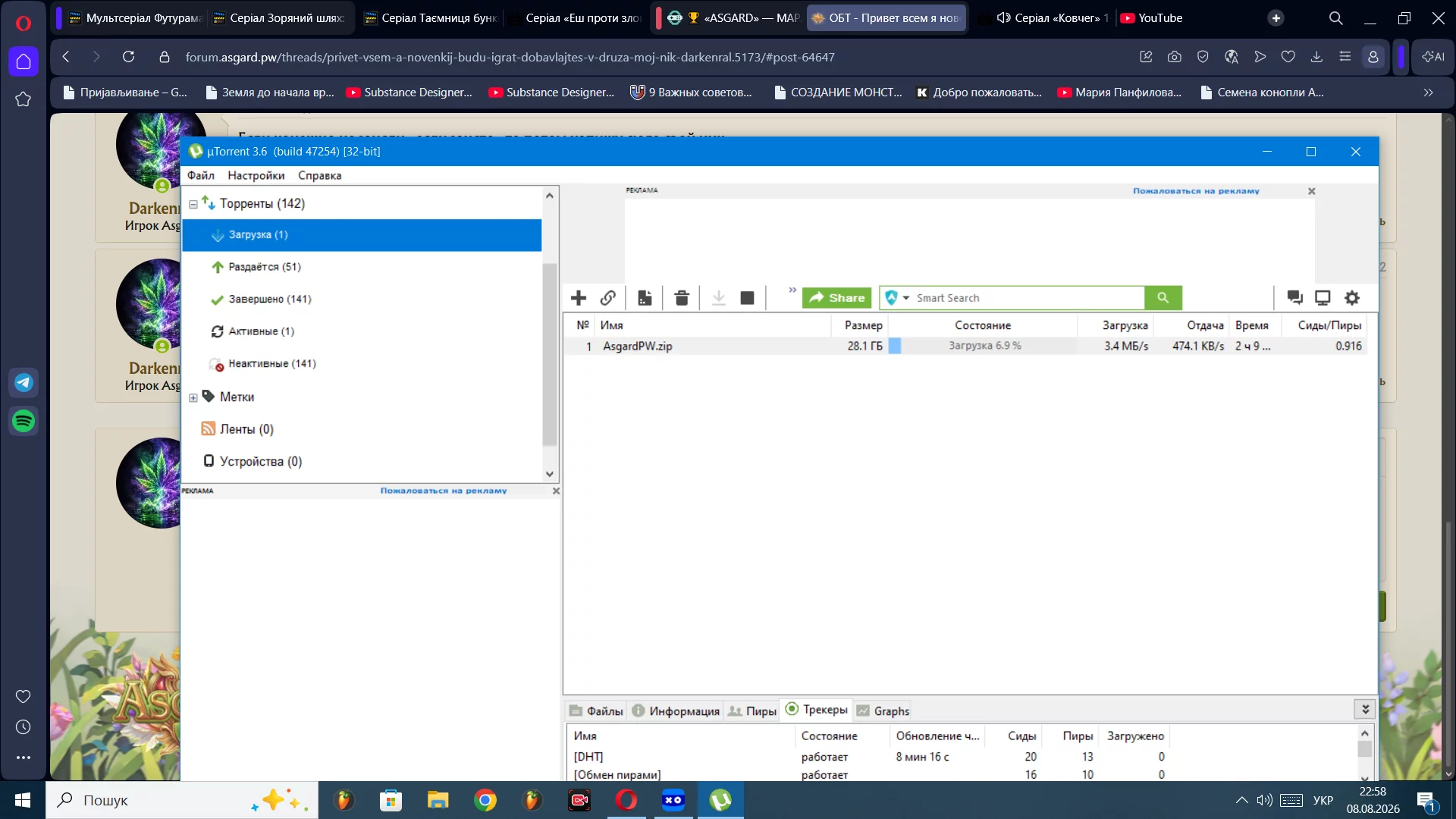Open File Explorer from the taskbar

pos(438,800)
